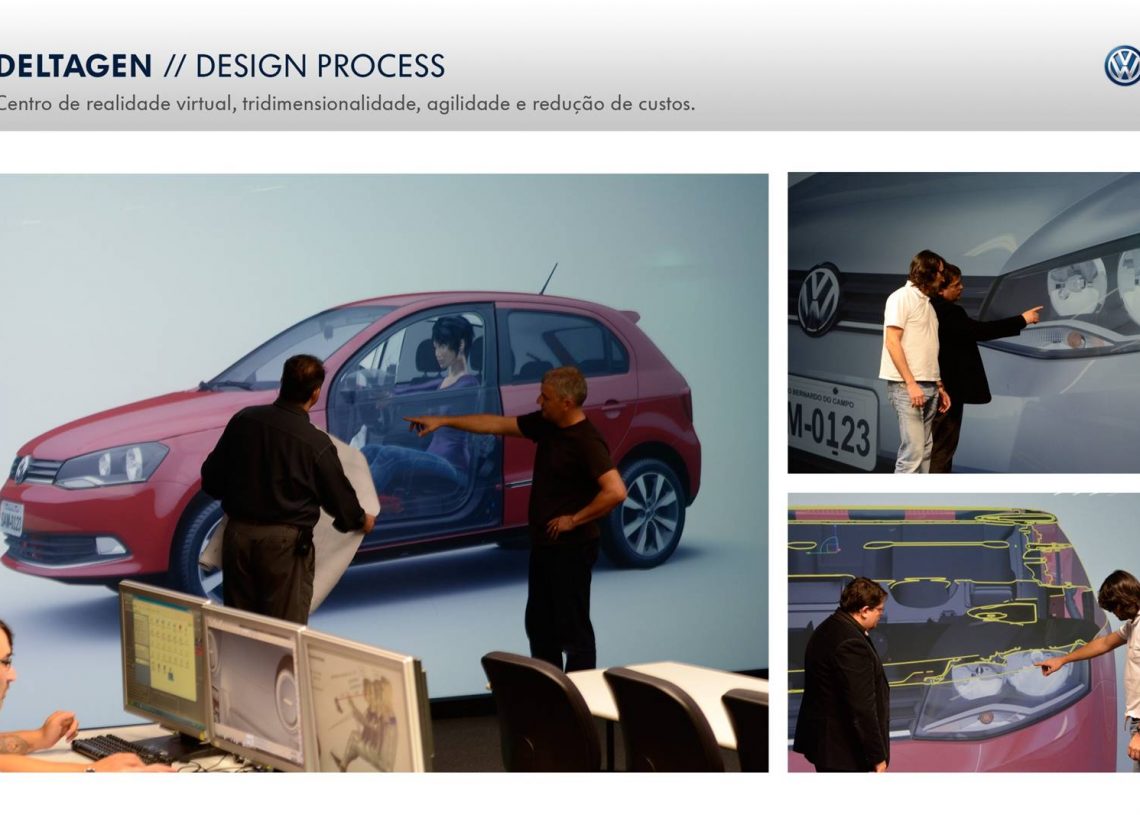Viewport: 1140px width, 815px height.
Task: Select the subtitle about realidade virtual
Action: click(347, 103)
